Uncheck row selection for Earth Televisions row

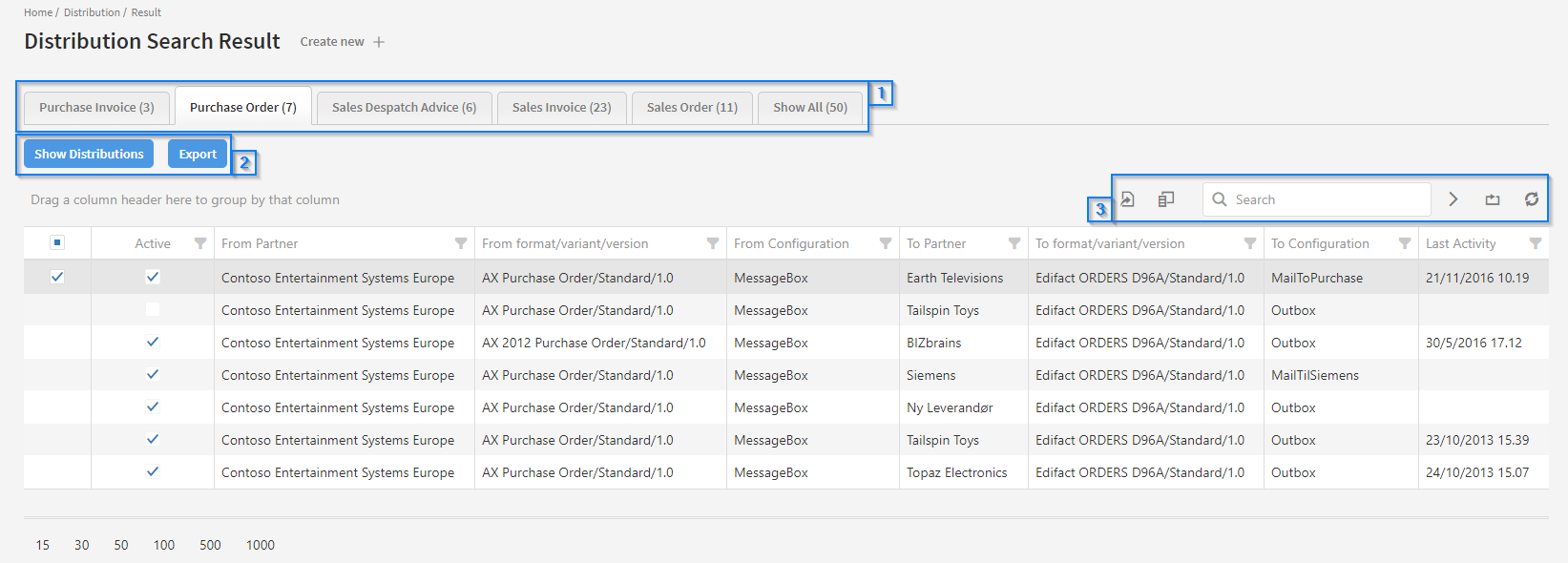click(57, 277)
